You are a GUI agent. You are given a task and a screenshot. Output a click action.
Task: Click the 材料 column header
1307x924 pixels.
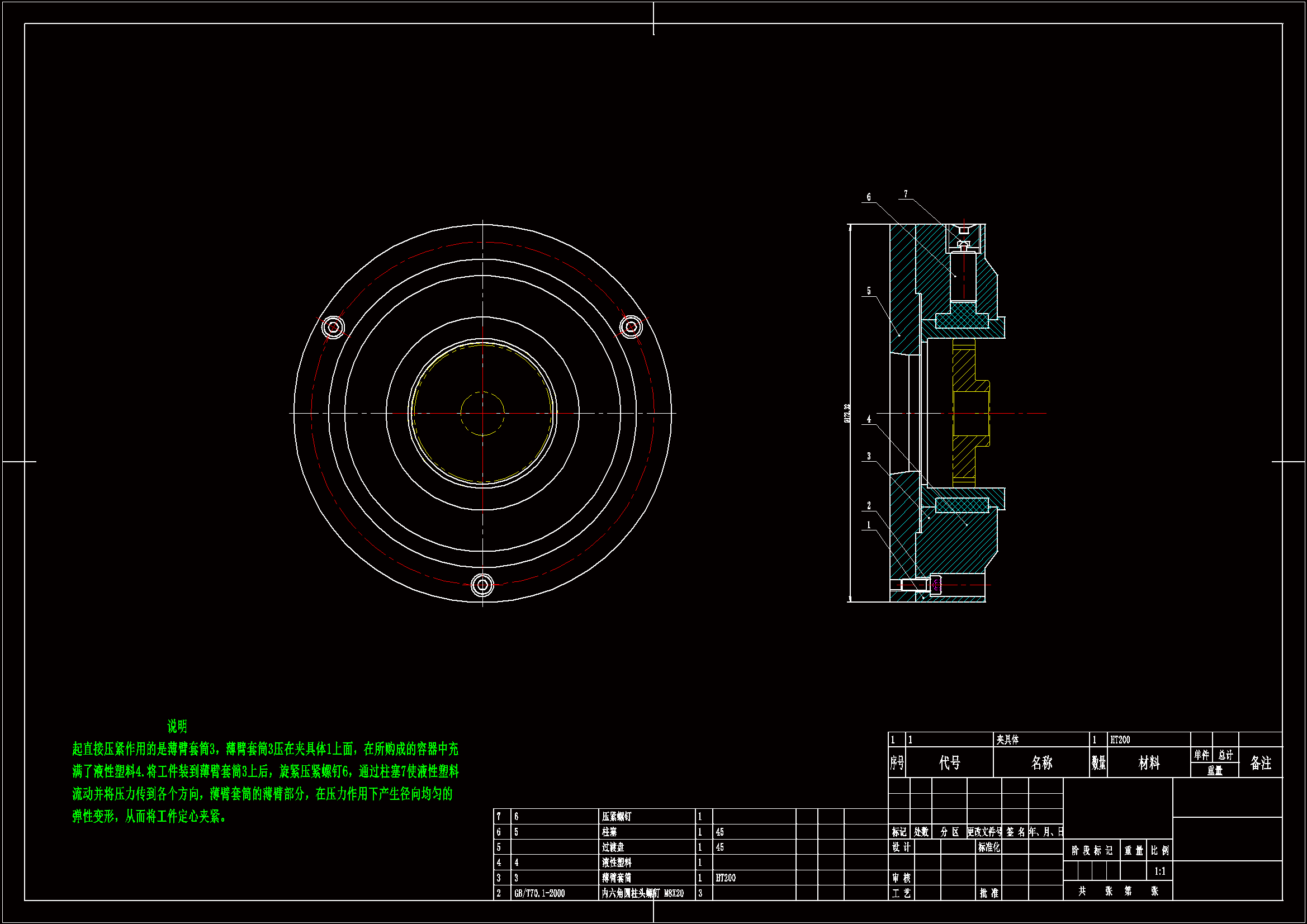point(1149,763)
